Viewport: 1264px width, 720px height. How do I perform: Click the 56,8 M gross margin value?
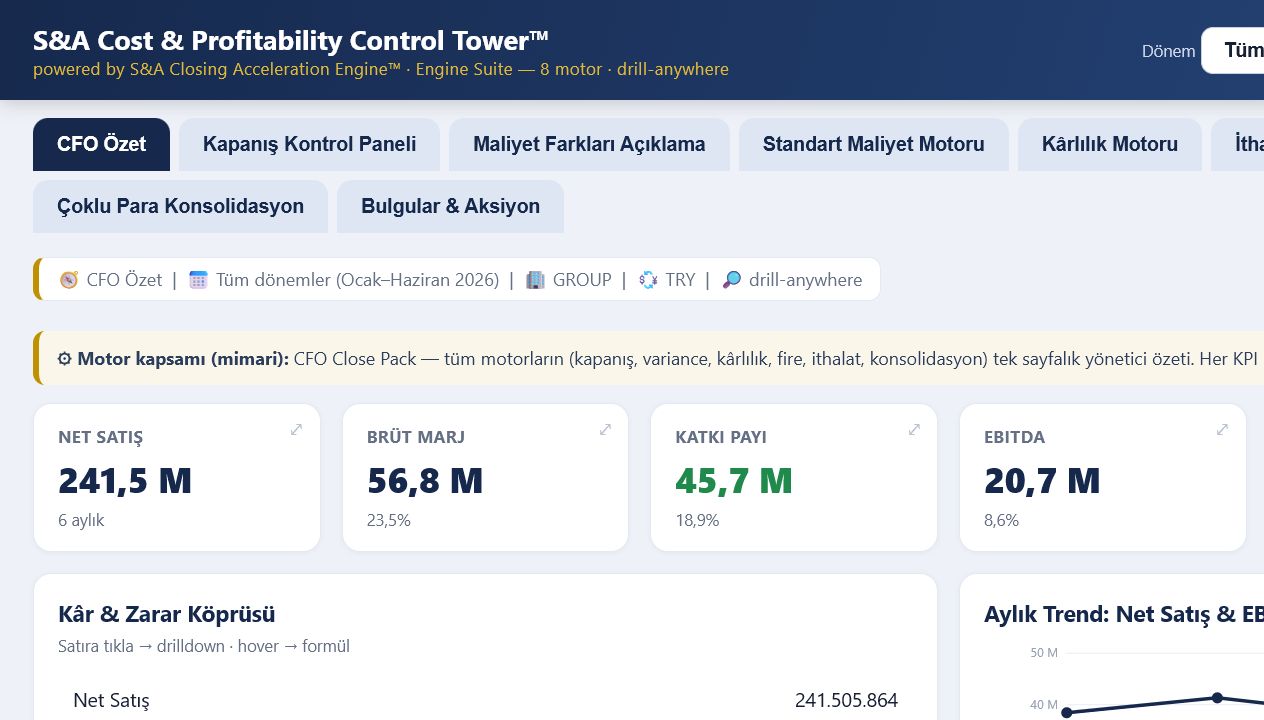point(425,481)
